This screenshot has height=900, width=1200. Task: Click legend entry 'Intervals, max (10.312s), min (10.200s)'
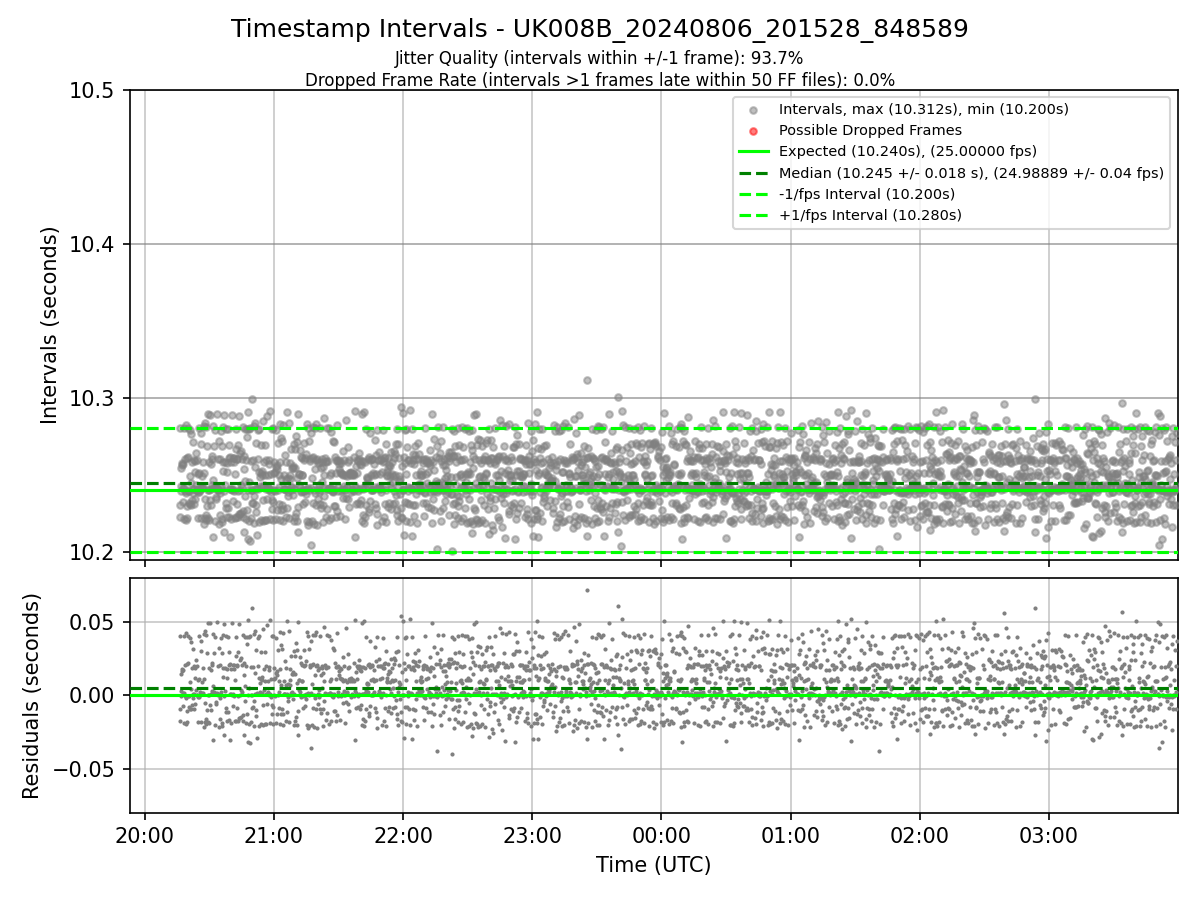click(x=924, y=109)
